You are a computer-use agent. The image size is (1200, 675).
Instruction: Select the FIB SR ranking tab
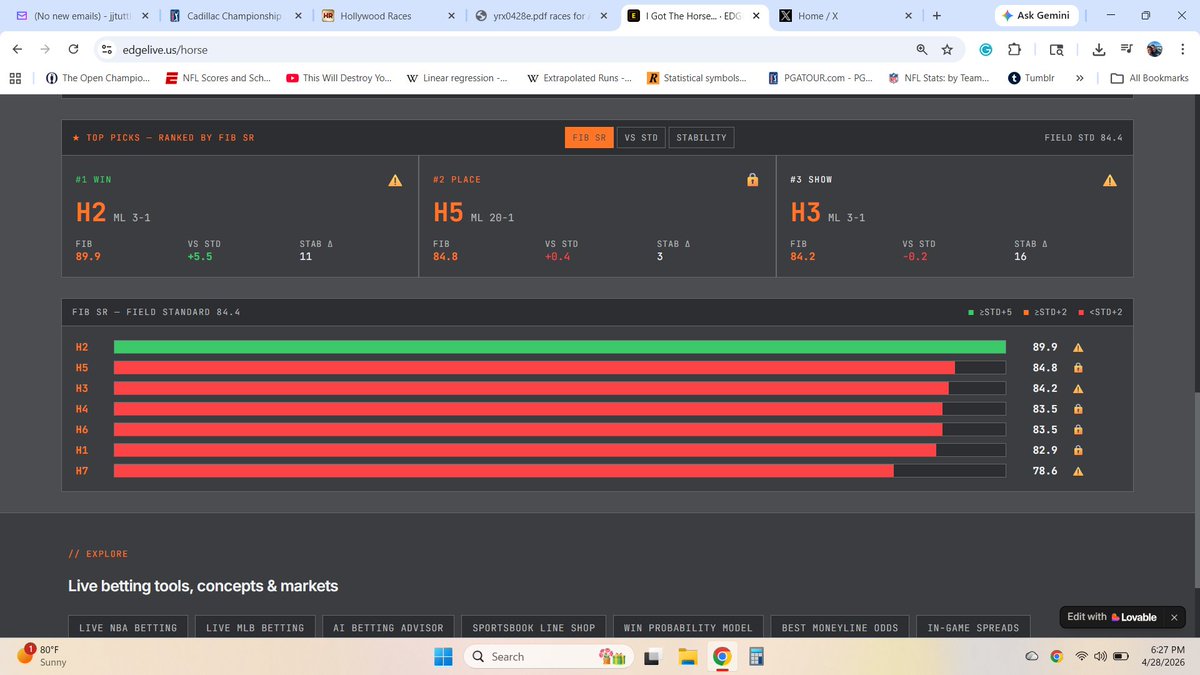(x=590, y=137)
